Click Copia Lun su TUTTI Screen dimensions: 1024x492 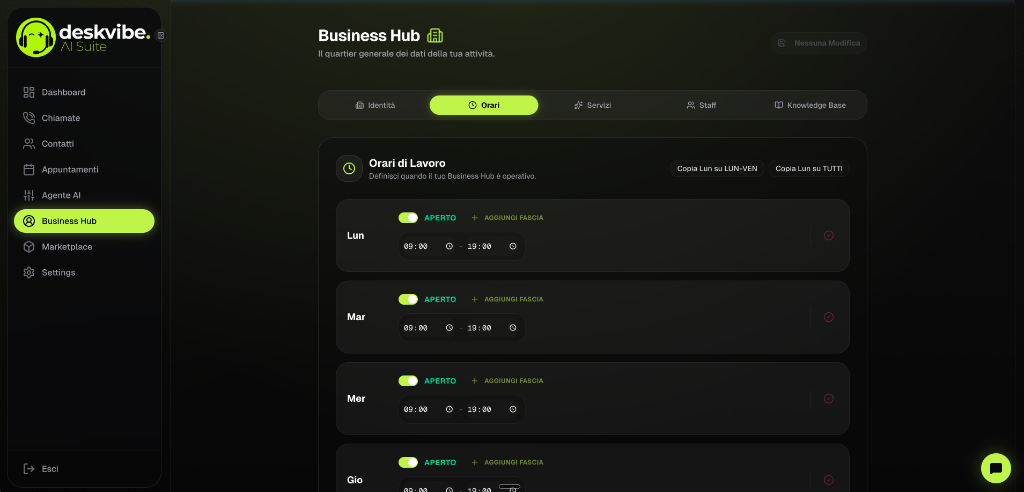[x=808, y=169]
